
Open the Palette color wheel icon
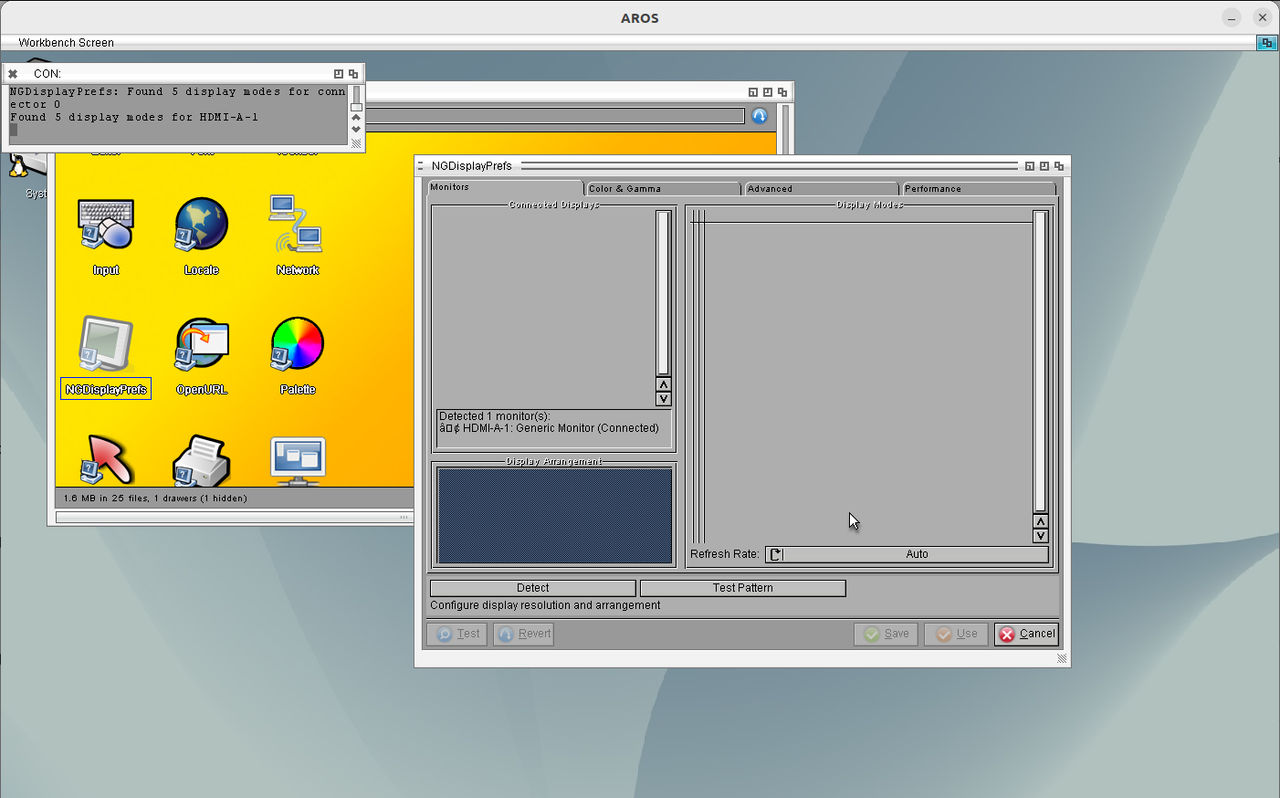click(297, 344)
